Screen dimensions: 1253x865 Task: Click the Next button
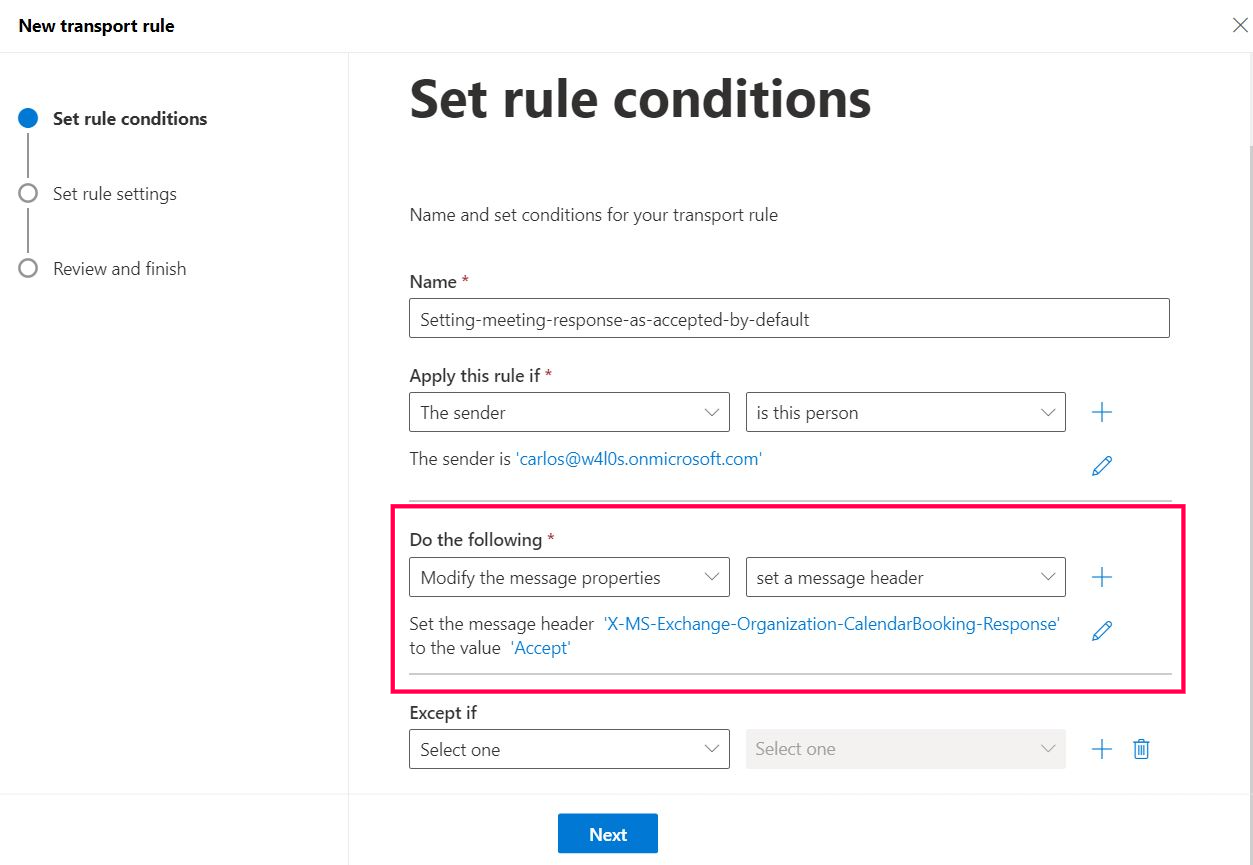607,834
